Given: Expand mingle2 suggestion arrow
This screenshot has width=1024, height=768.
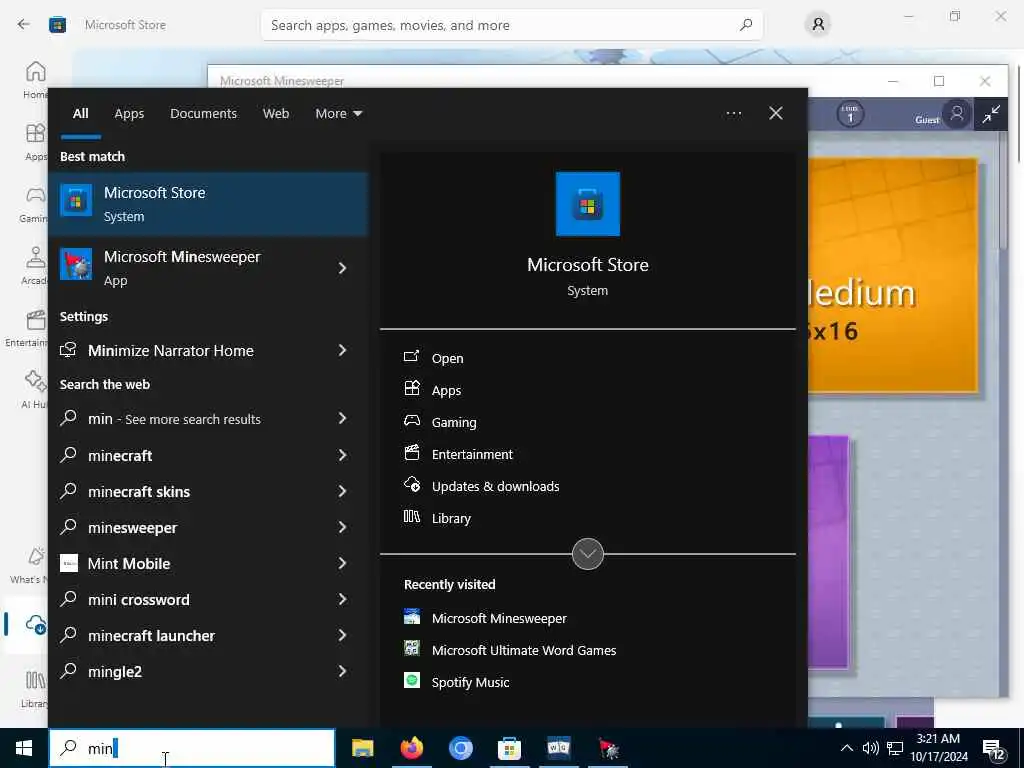Looking at the screenshot, I should (342, 671).
